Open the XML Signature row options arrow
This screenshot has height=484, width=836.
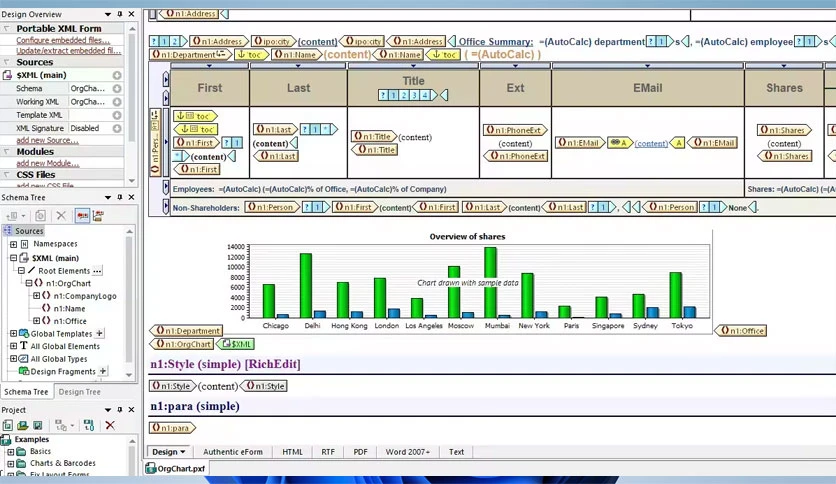click(117, 128)
